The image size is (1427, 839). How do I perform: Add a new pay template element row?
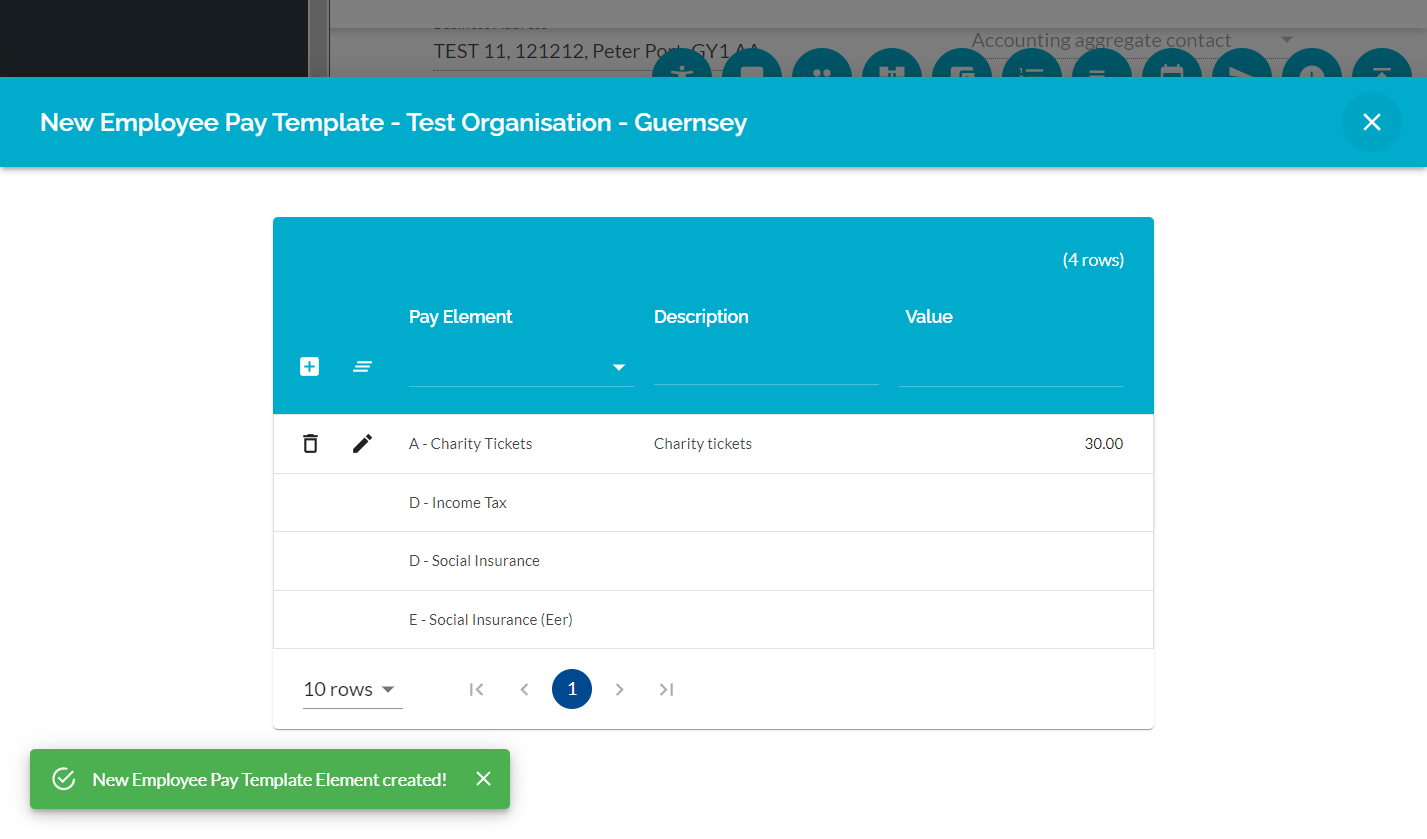[310, 367]
